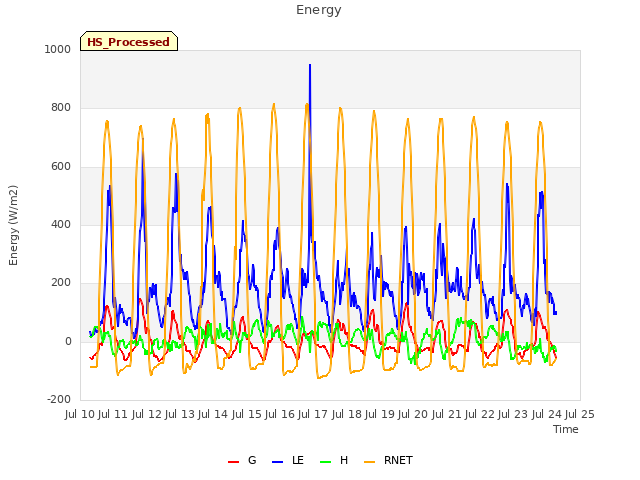This screenshot has height=480, width=640.
Task: Click the Jul 25 x-axis label
Action: (x=580, y=414)
